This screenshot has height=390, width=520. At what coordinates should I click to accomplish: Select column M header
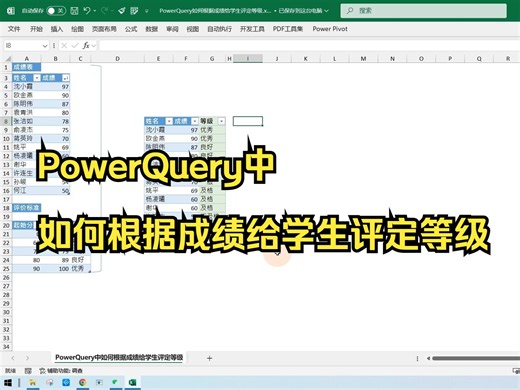pyautogui.click(x=363, y=59)
